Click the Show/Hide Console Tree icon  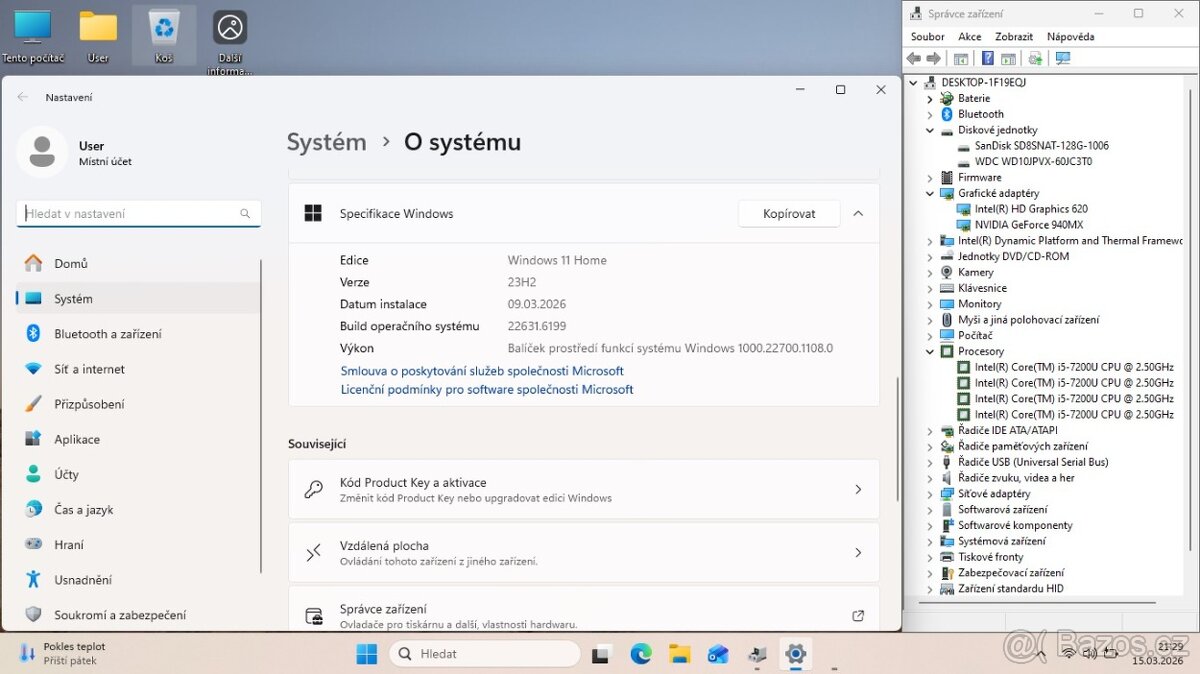961,58
